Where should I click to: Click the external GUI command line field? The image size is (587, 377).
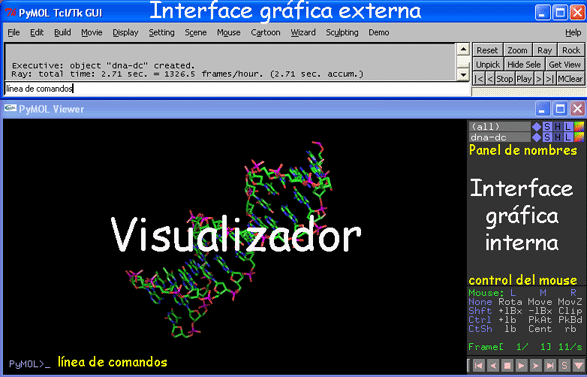[237, 89]
